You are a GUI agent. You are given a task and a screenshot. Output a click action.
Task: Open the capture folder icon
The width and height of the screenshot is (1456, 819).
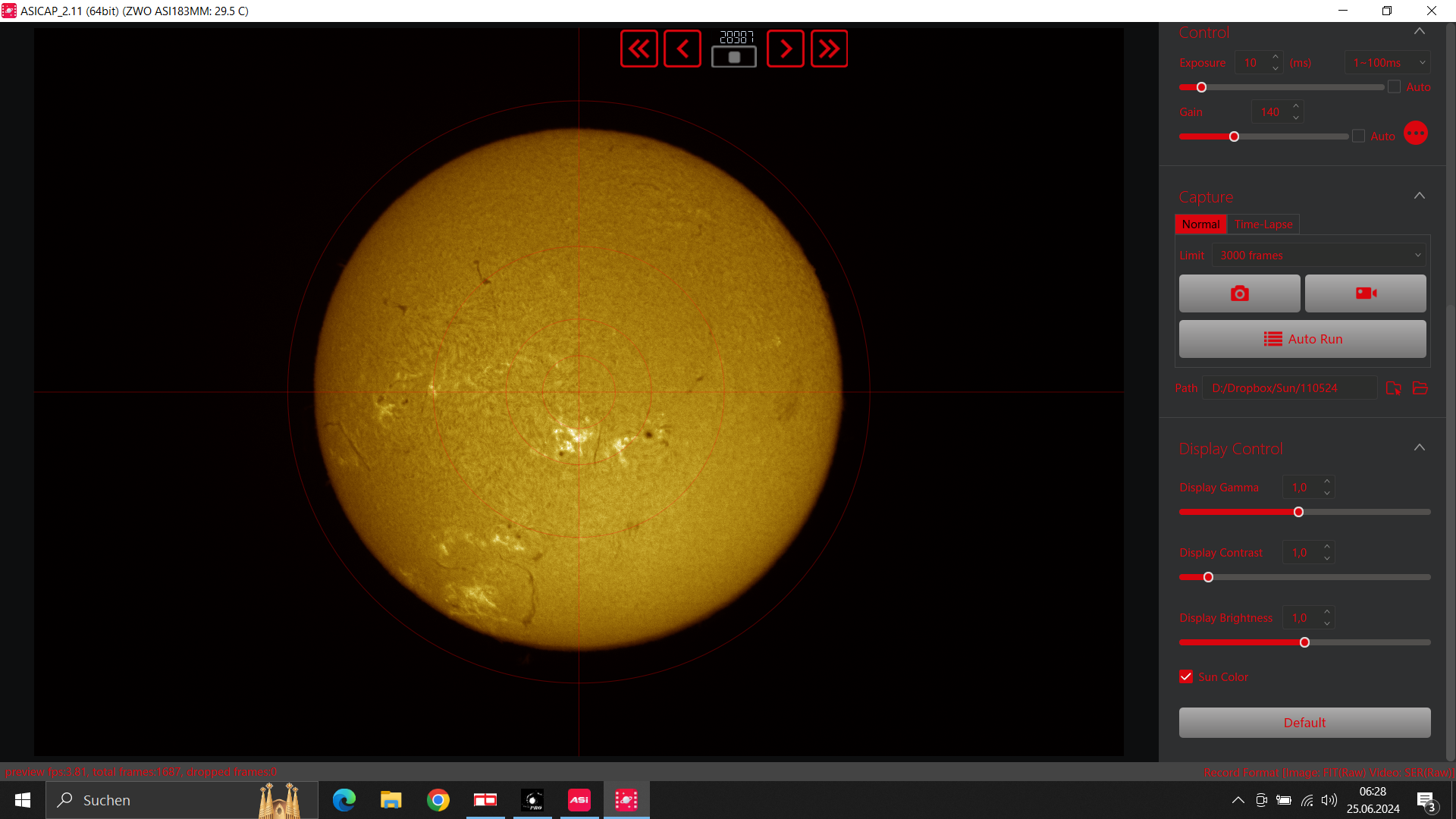(1420, 388)
